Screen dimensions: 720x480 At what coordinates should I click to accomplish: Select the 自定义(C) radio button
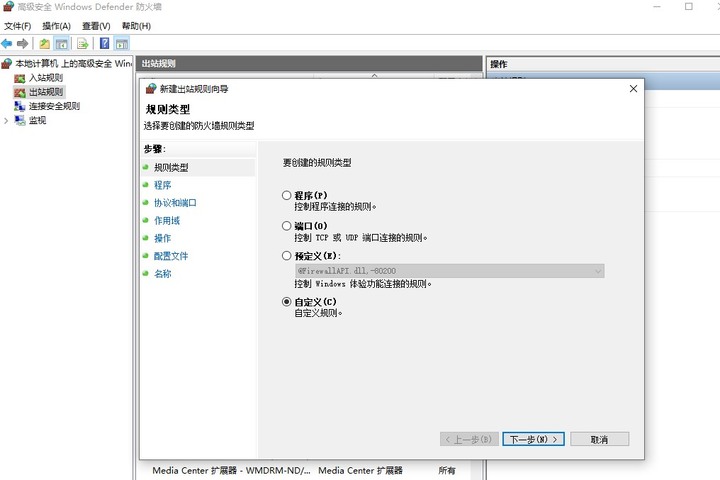point(287,302)
